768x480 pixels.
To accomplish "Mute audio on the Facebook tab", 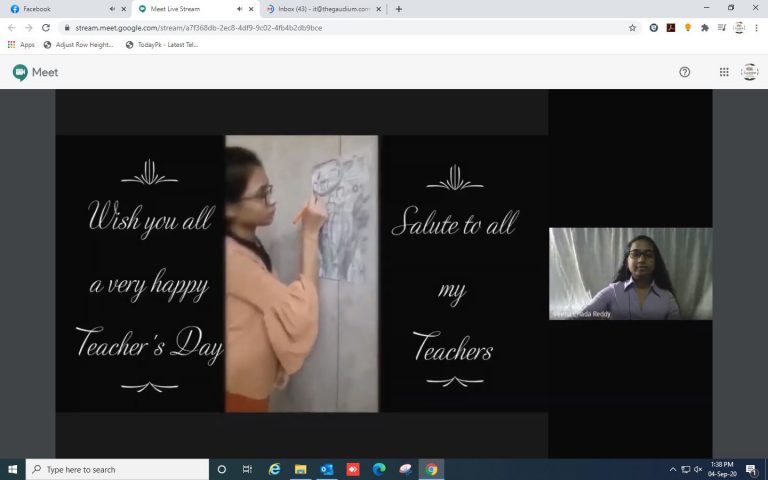I will 111,9.
